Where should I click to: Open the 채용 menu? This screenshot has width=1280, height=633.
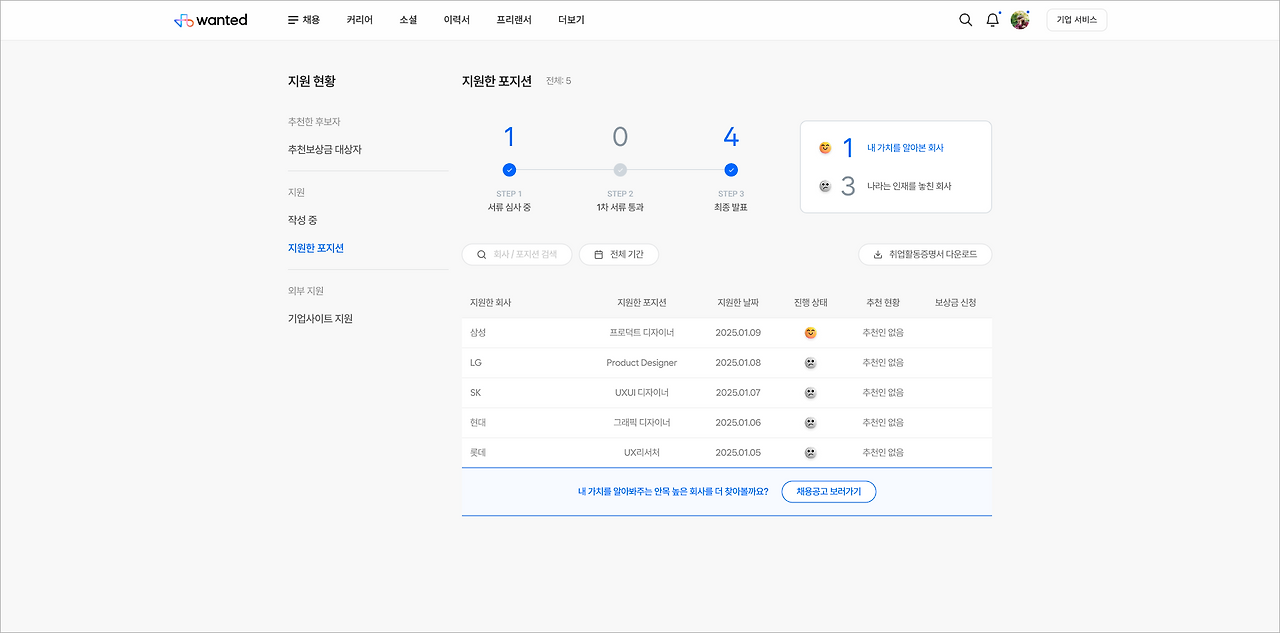coord(311,20)
